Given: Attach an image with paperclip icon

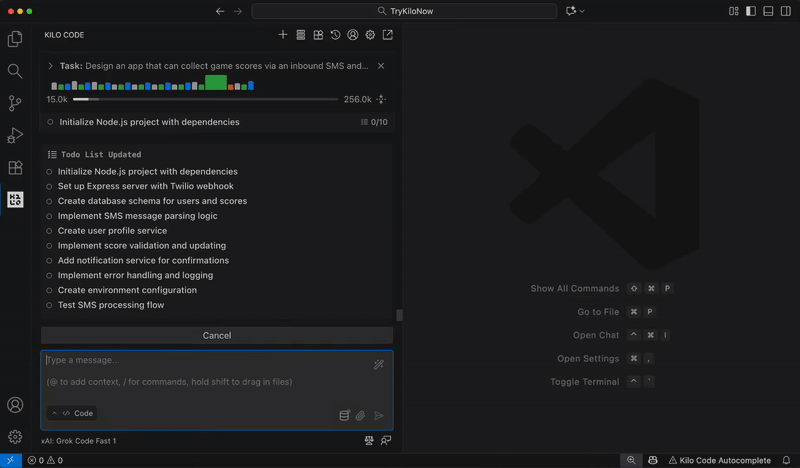Looking at the screenshot, I should (x=360, y=415).
